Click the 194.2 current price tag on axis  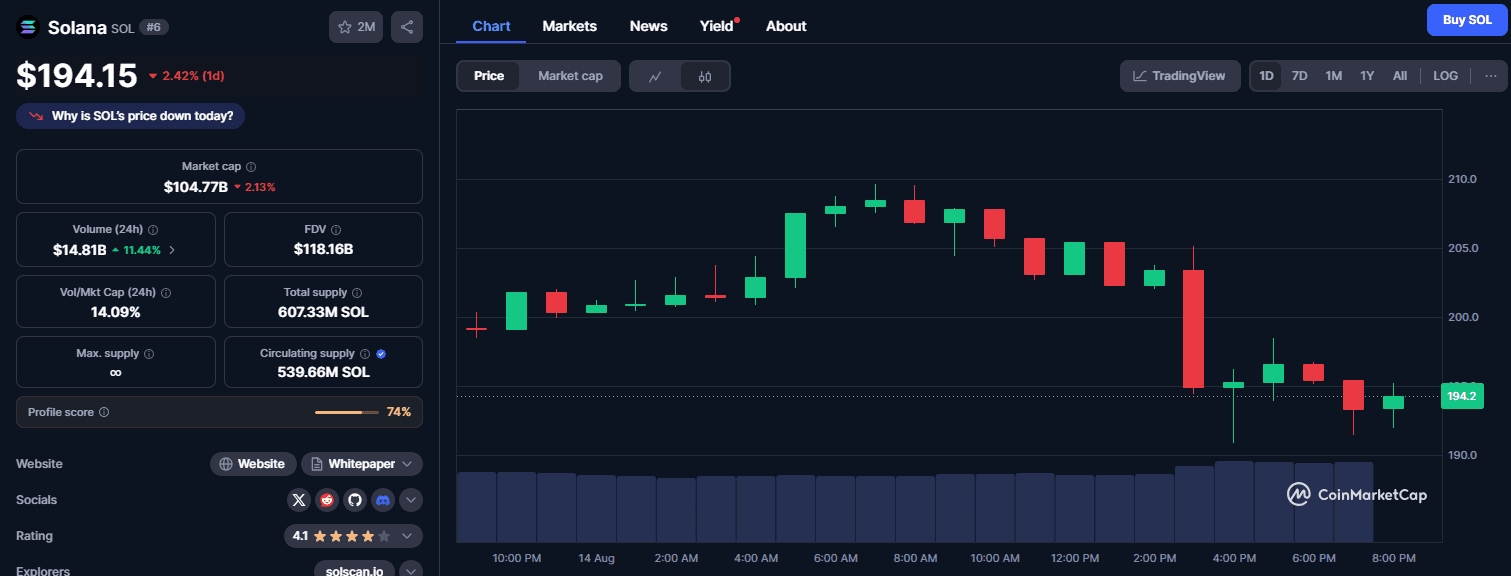click(1462, 396)
